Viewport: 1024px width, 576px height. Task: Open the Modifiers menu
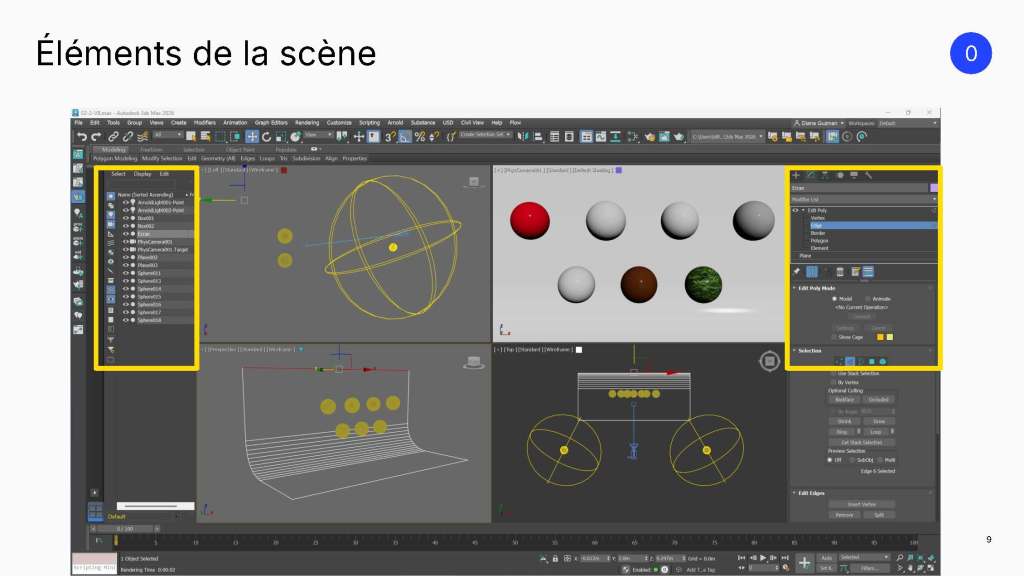pyautogui.click(x=204, y=123)
